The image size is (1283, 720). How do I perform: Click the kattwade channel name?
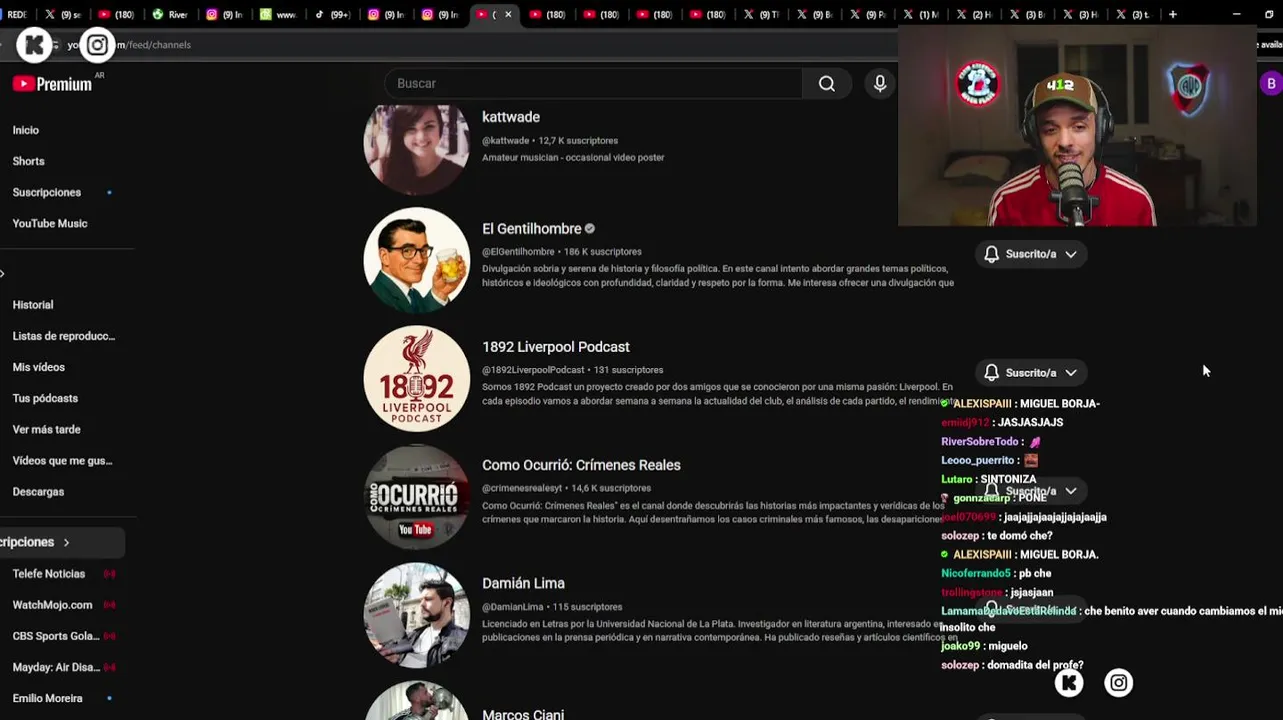click(x=511, y=117)
